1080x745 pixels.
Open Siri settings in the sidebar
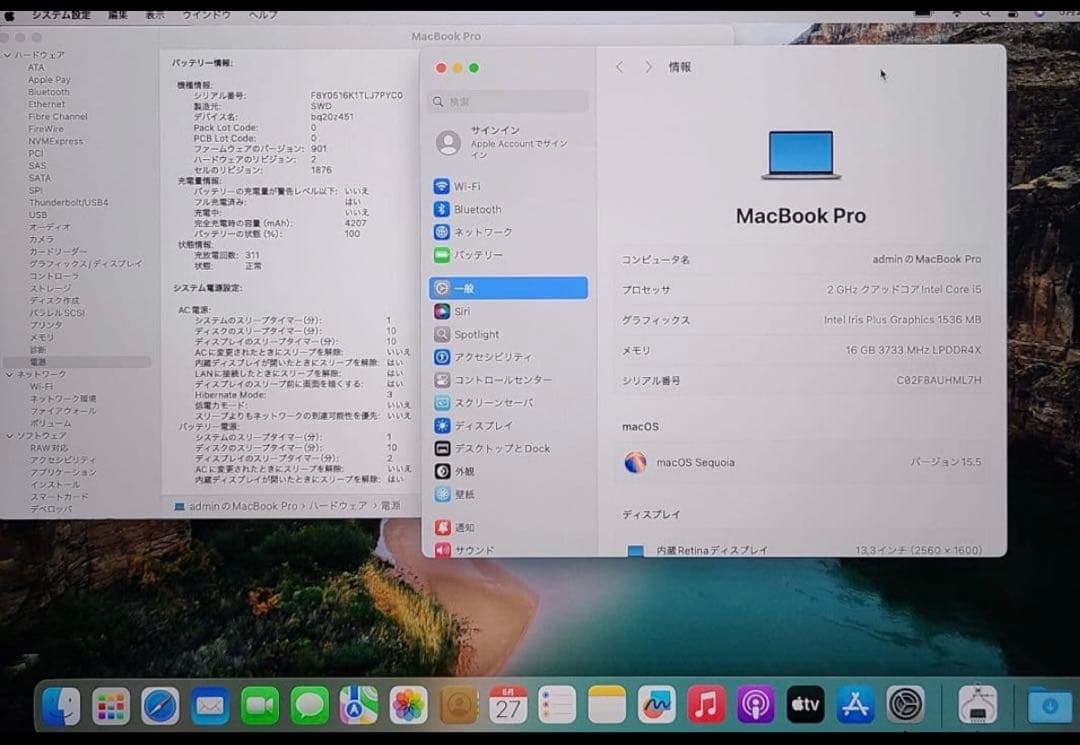point(478,311)
